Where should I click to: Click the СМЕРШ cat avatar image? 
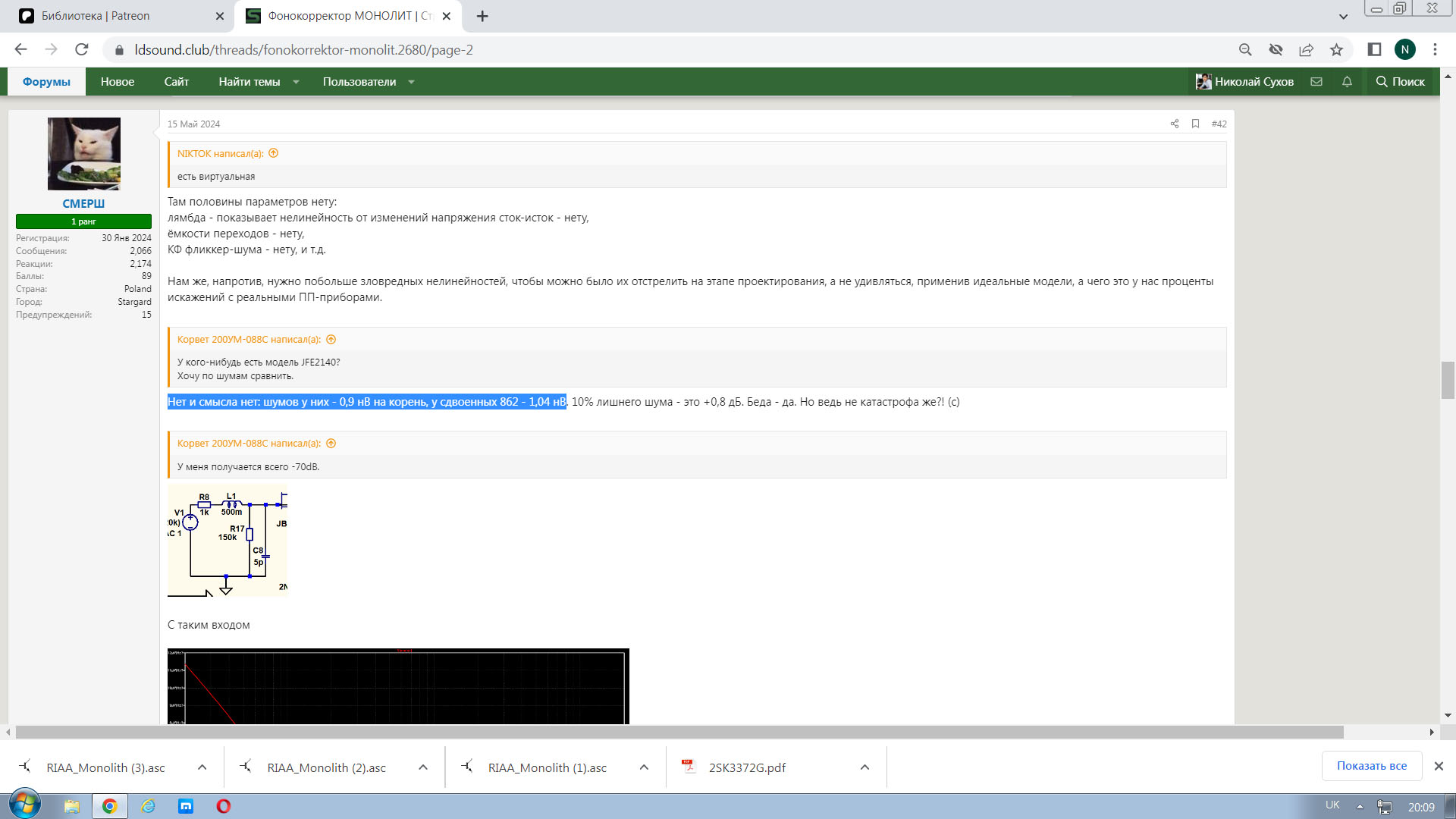[x=83, y=154]
